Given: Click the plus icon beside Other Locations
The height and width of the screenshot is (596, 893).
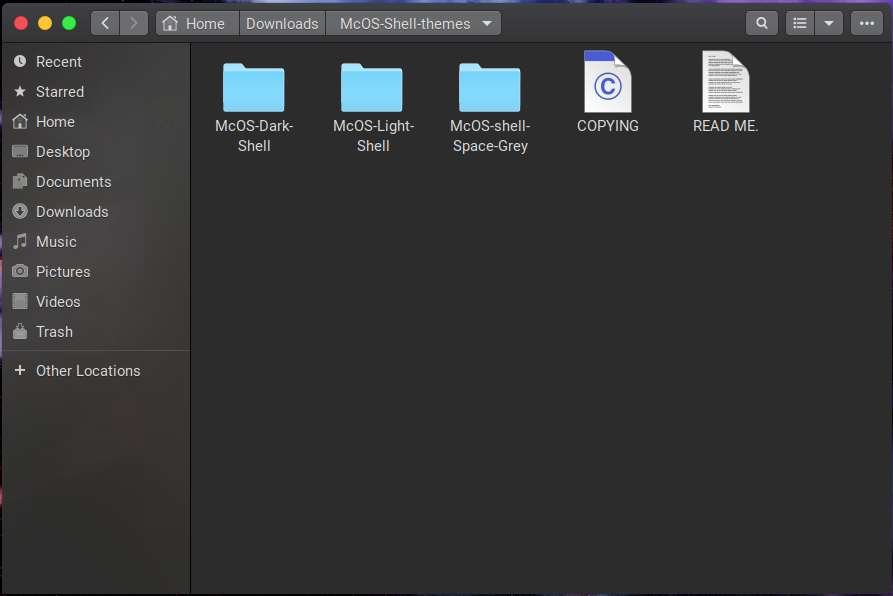Looking at the screenshot, I should (20, 370).
